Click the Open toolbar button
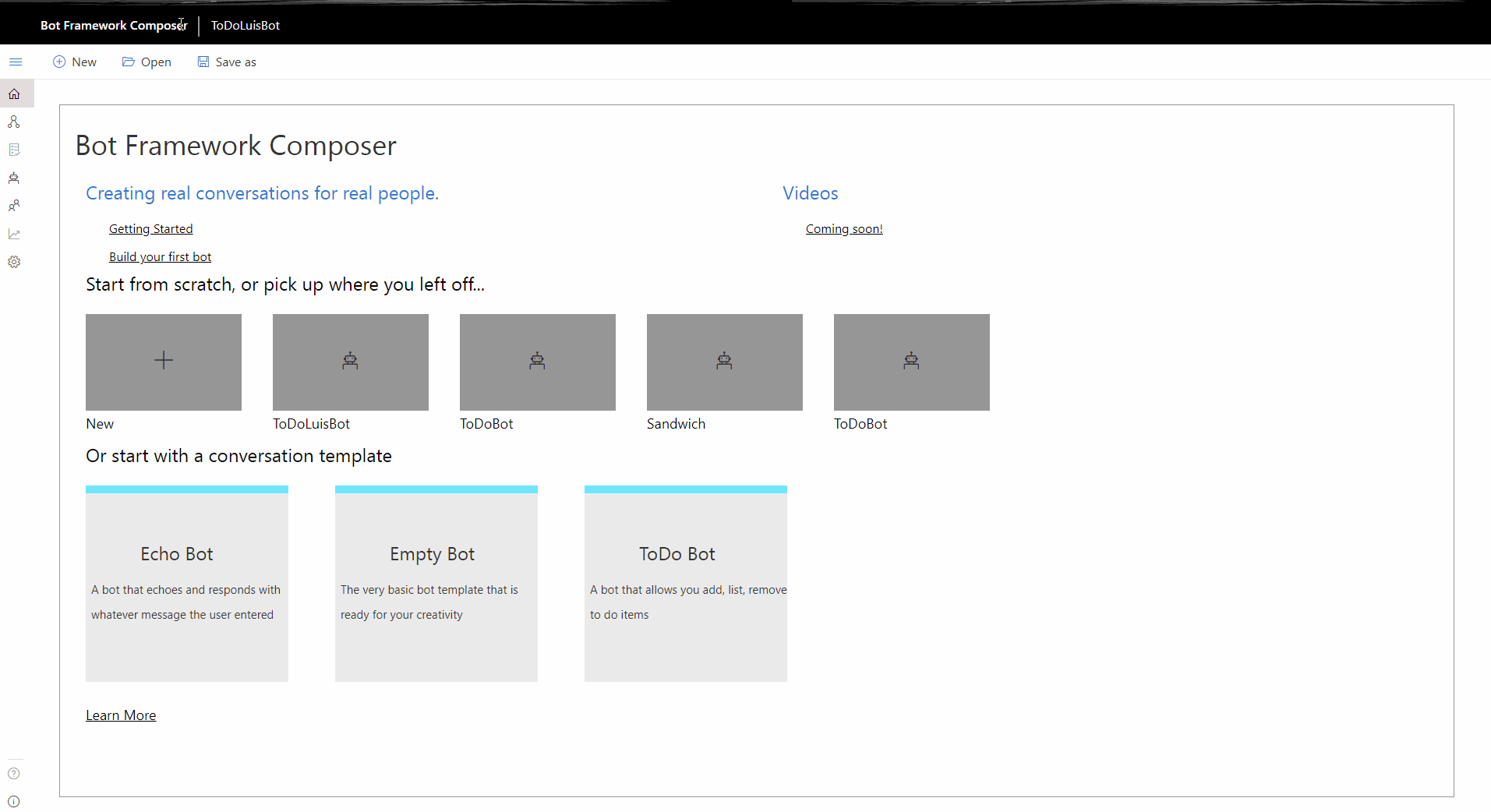This screenshot has width=1491, height=812. (147, 62)
